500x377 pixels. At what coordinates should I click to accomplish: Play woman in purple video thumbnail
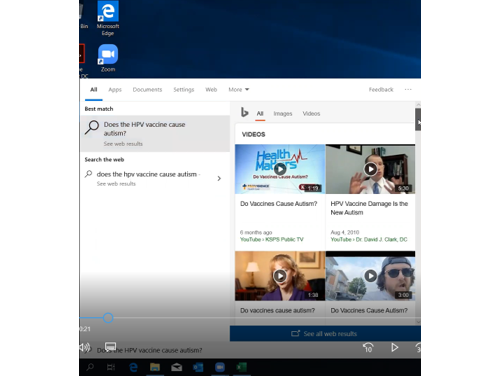pyautogui.click(x=280, y=276)
